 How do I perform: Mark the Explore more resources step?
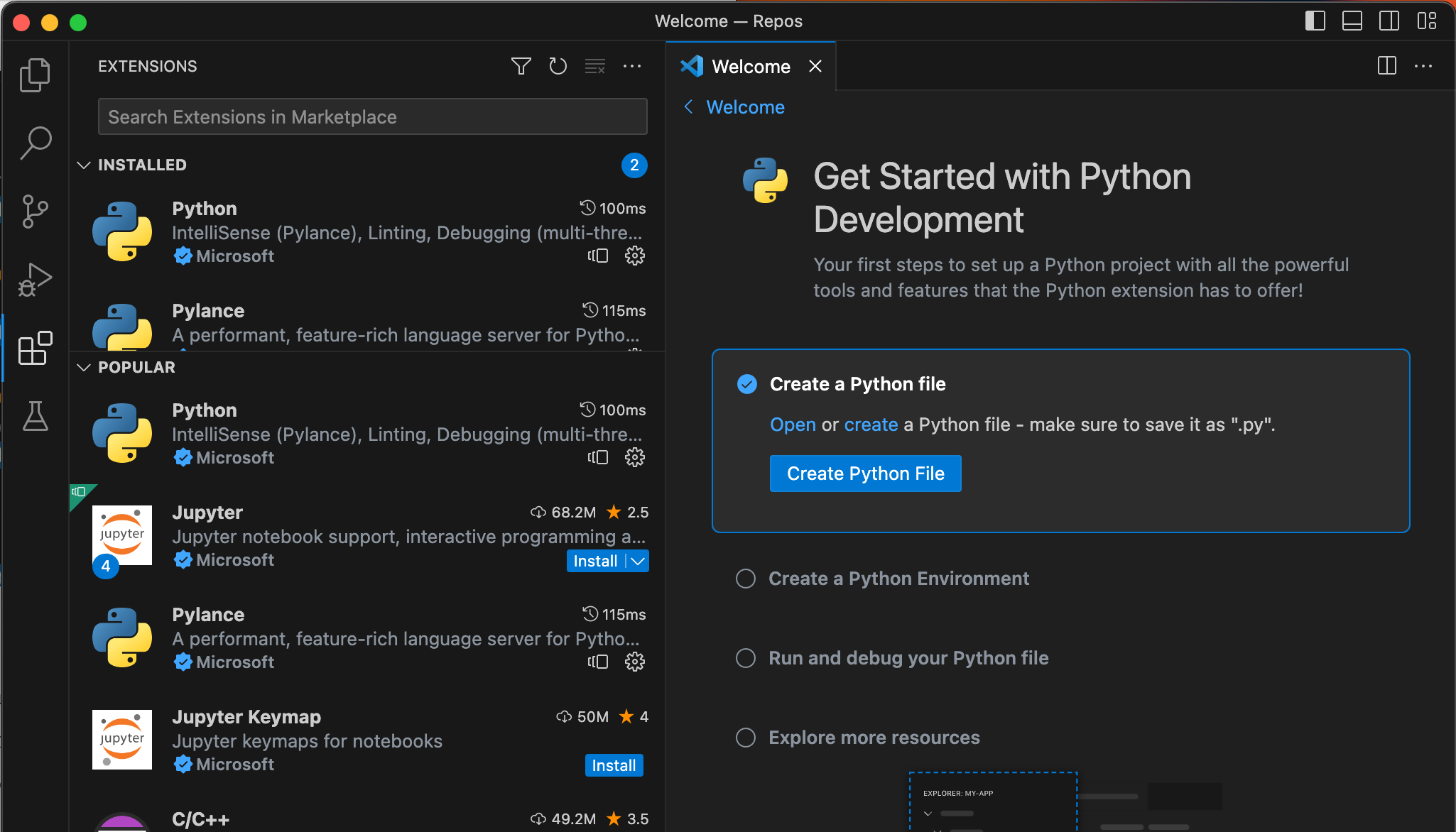pyautogui.click(x=746, y=738)
